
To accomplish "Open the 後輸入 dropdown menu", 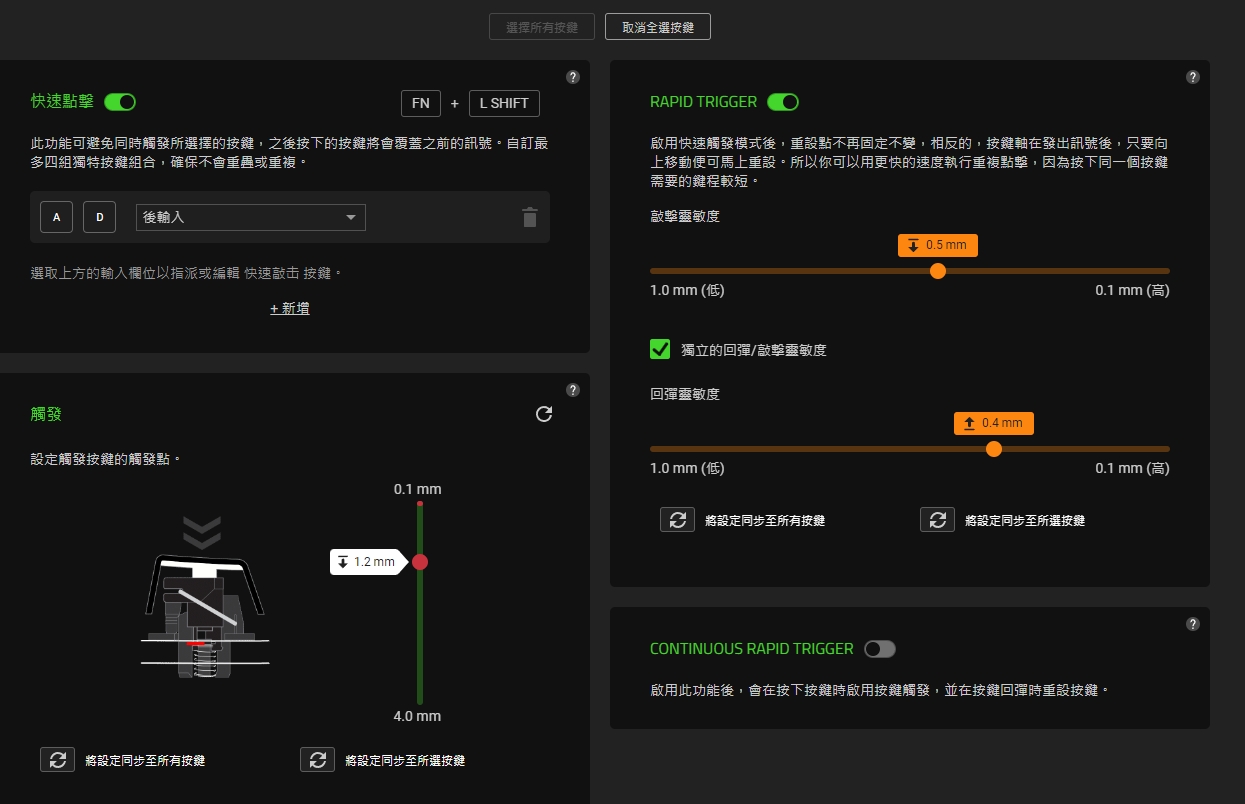I will tap(250, 217).
